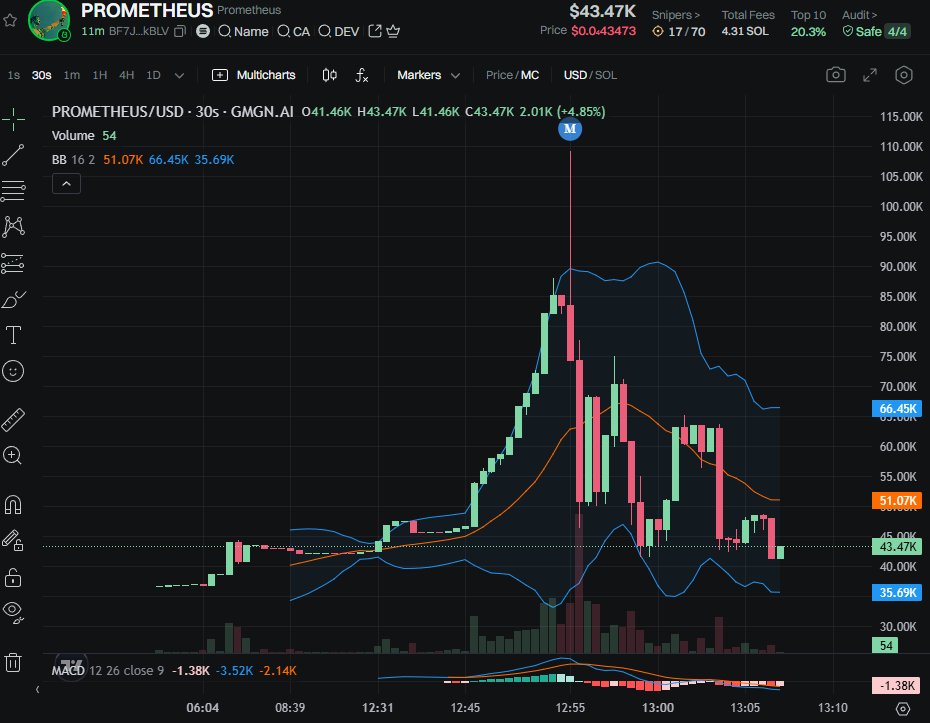The width and height of the screenshot is (930, 723).
Task: Open Multicharts view
Action: tap(254, 75)
